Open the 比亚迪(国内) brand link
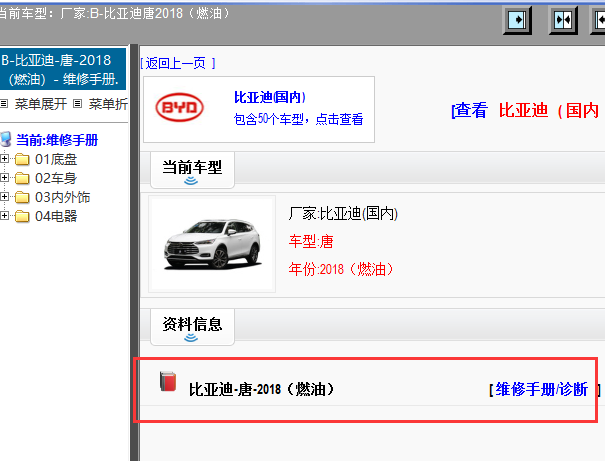Screen dimensions: 605x461 tap(270, 97)
